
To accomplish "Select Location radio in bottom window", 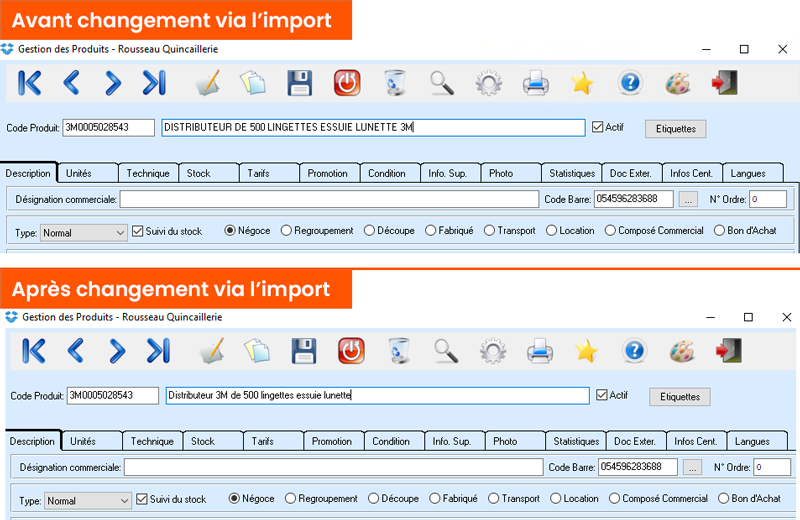I will pos(556,499).
